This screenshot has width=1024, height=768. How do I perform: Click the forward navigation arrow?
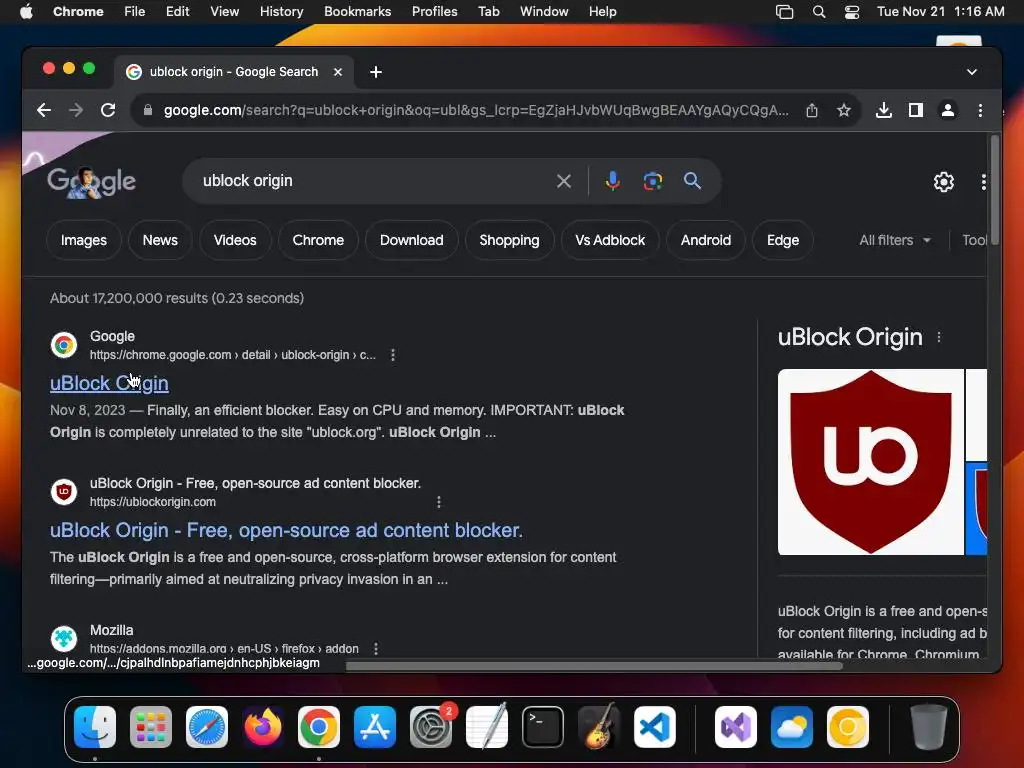tap(76, 110)
